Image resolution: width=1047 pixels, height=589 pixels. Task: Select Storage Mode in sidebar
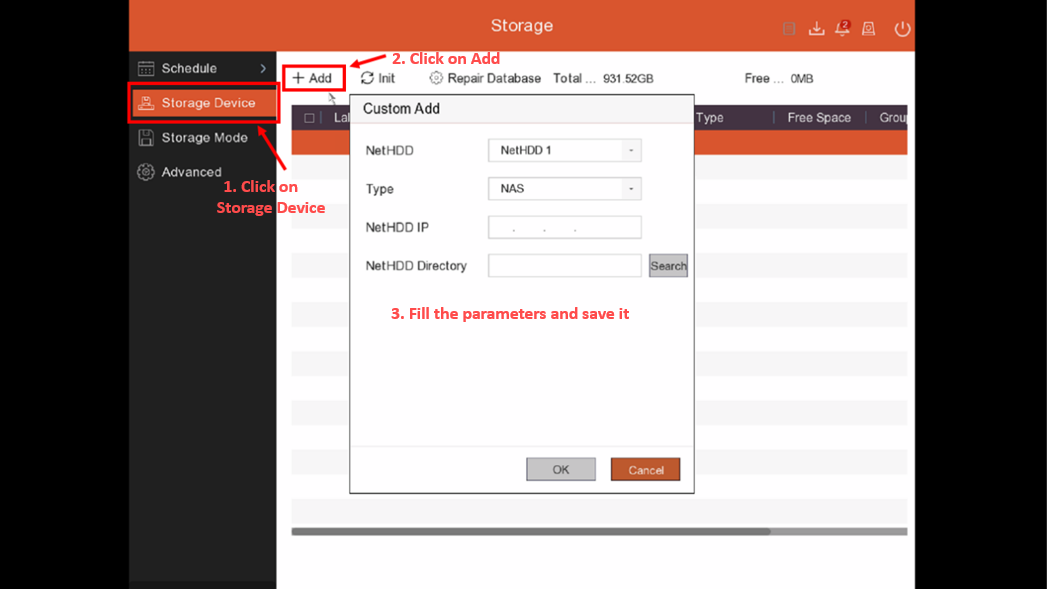[x=203, y=138]
